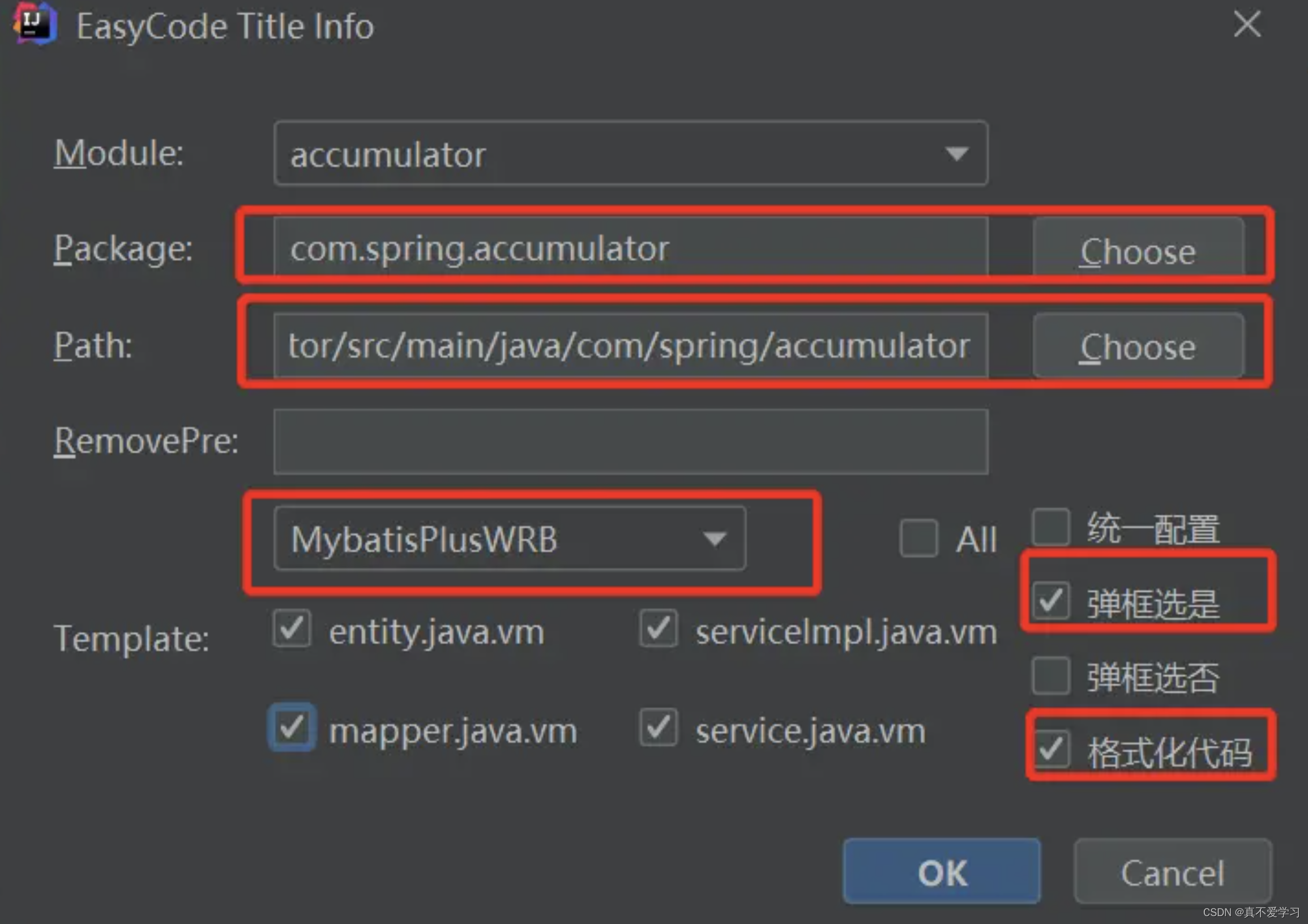
Task: Open the Module selector dropdown arrow
Action: (956, 153)
